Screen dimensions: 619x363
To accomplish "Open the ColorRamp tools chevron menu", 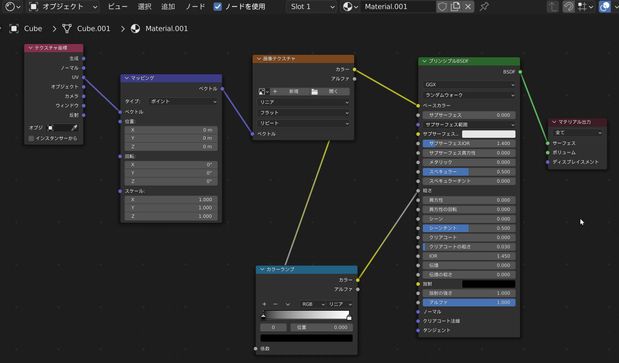I will tap(287, 304).
